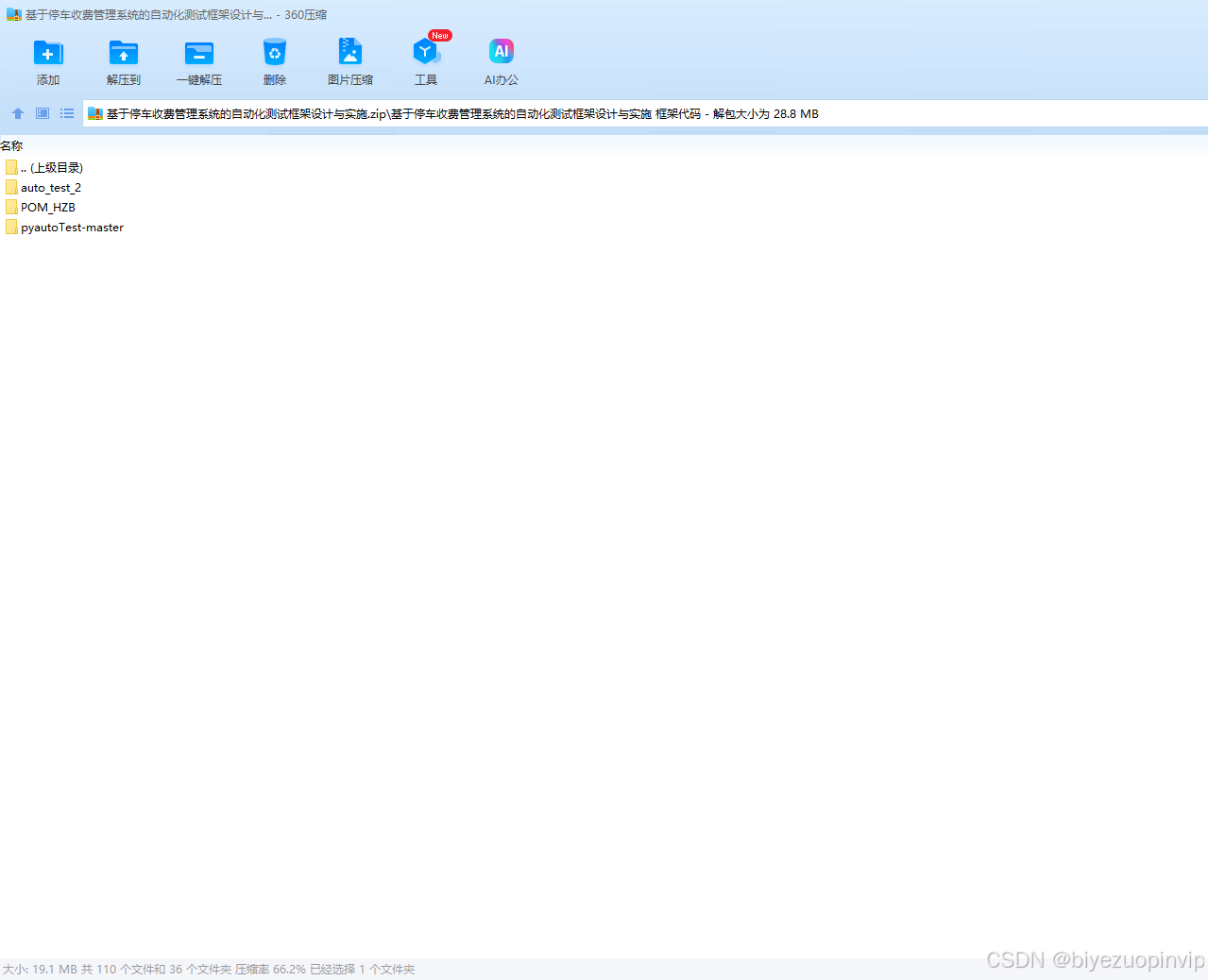Click the pyautoTest-master folder icon
This screenshot has height=980, width=1208.
[11, 227]
